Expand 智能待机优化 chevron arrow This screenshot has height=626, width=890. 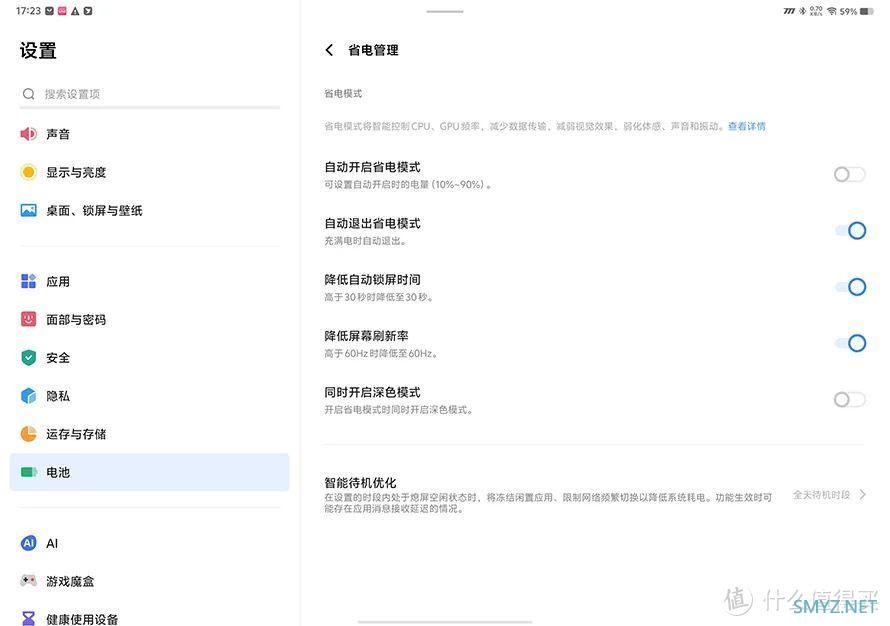tap(863, 495)
